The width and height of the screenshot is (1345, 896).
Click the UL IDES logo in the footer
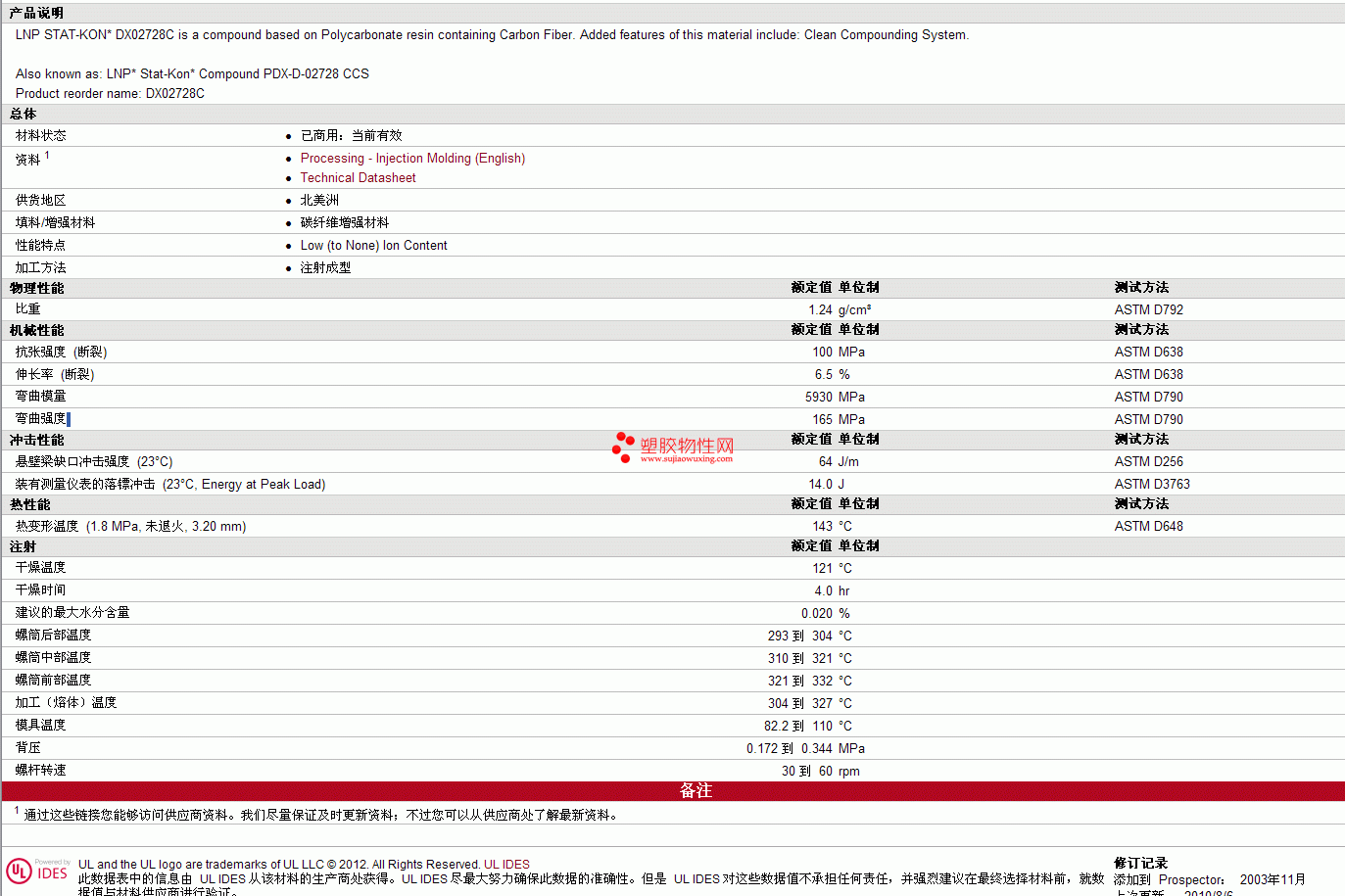(x=38, y=871)
